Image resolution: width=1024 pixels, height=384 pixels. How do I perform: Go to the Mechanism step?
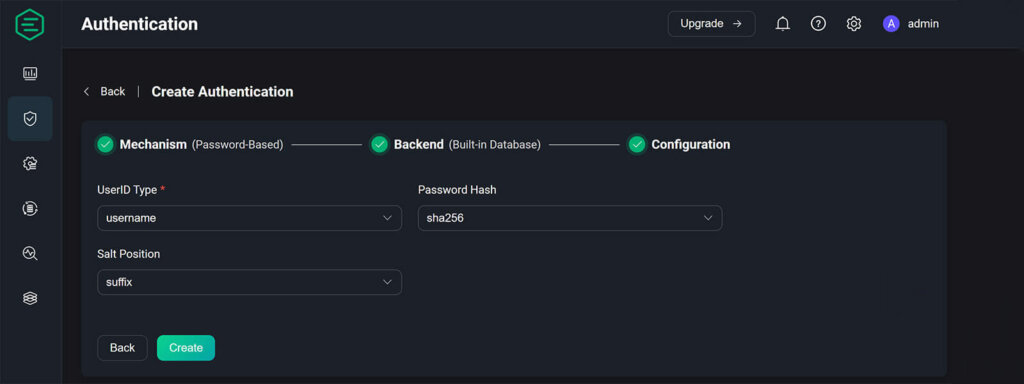tap(190, 144)
